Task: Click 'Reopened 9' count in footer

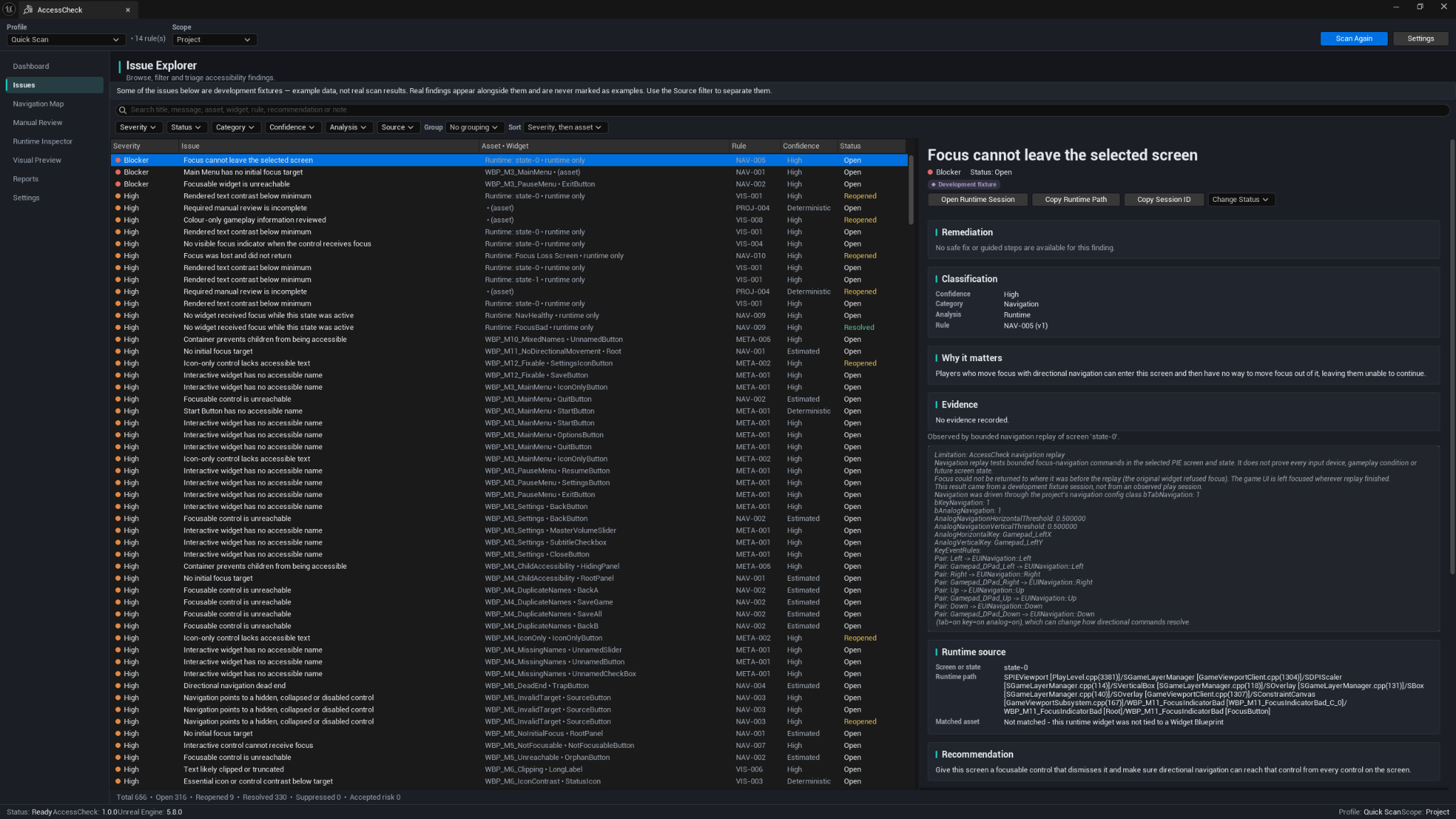Action: 214,798
